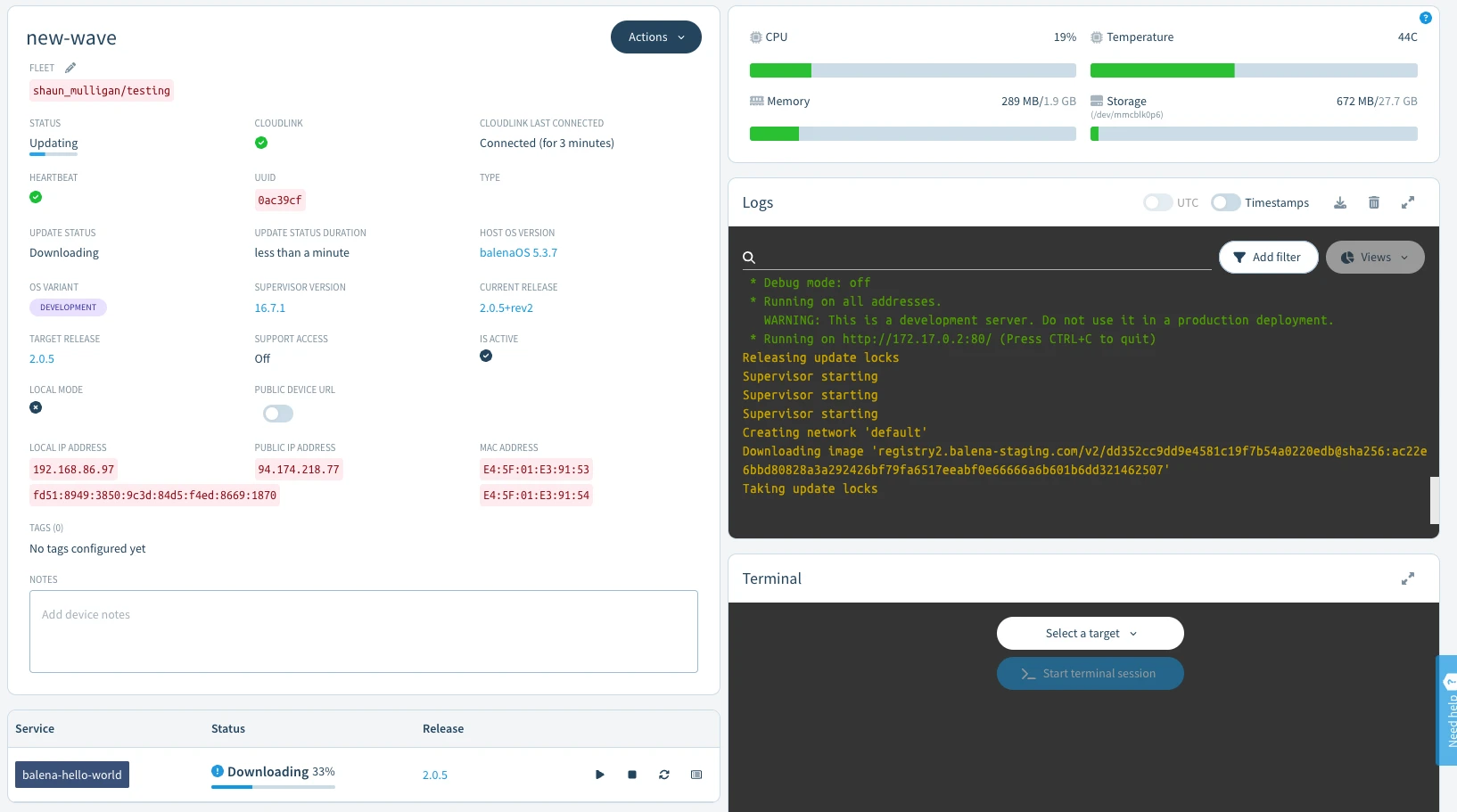Viewport: 1457px width, 812px height.
Task: Disable Timestamps in Logs
Action: pyautogui.click(x=1225, y=202)
